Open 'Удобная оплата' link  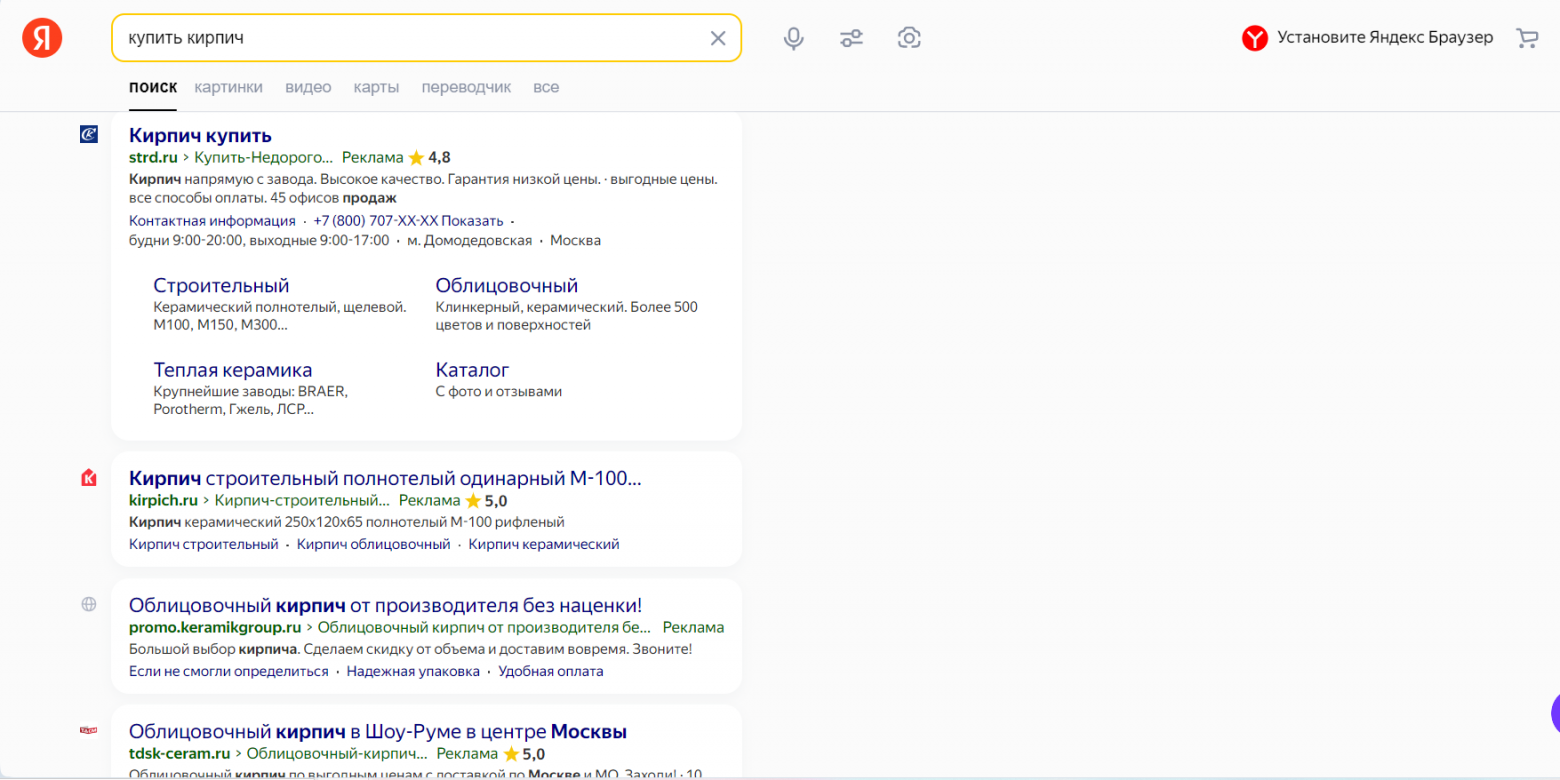pos(551,671)
